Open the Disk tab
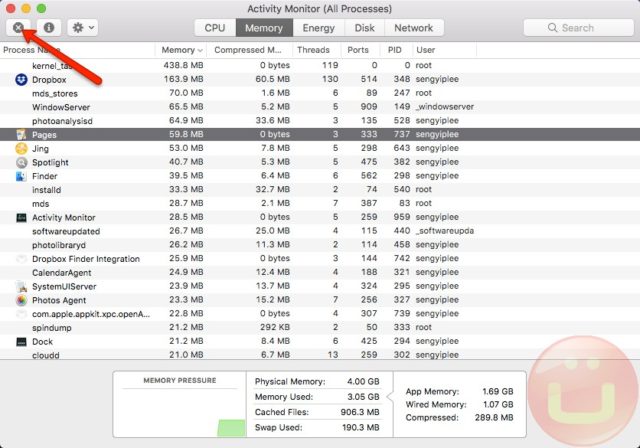 [x=364, y=28]
